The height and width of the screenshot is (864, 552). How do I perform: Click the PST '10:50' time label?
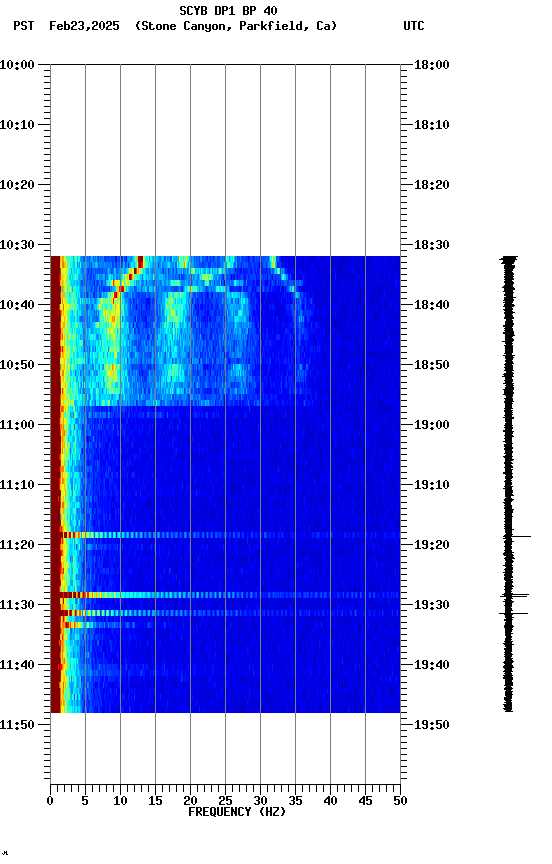(17, 365)
